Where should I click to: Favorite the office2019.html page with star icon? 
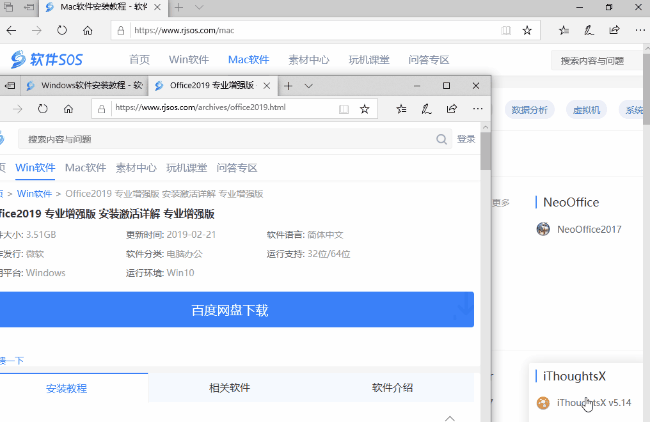click(x=364, y=109)
